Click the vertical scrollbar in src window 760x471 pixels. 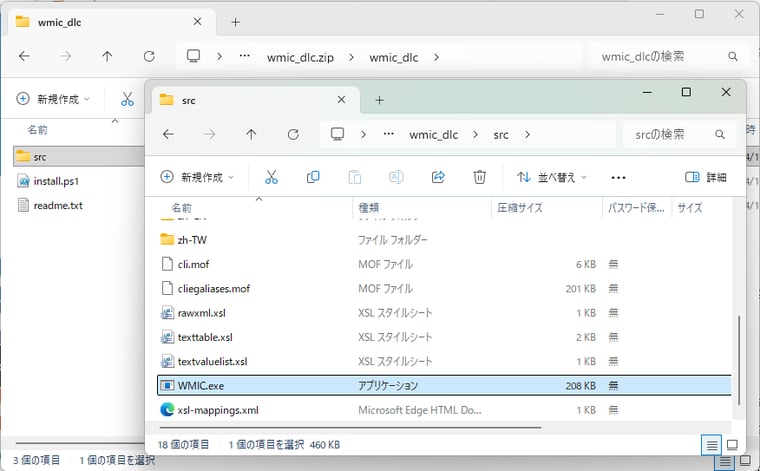coord(739,360)
